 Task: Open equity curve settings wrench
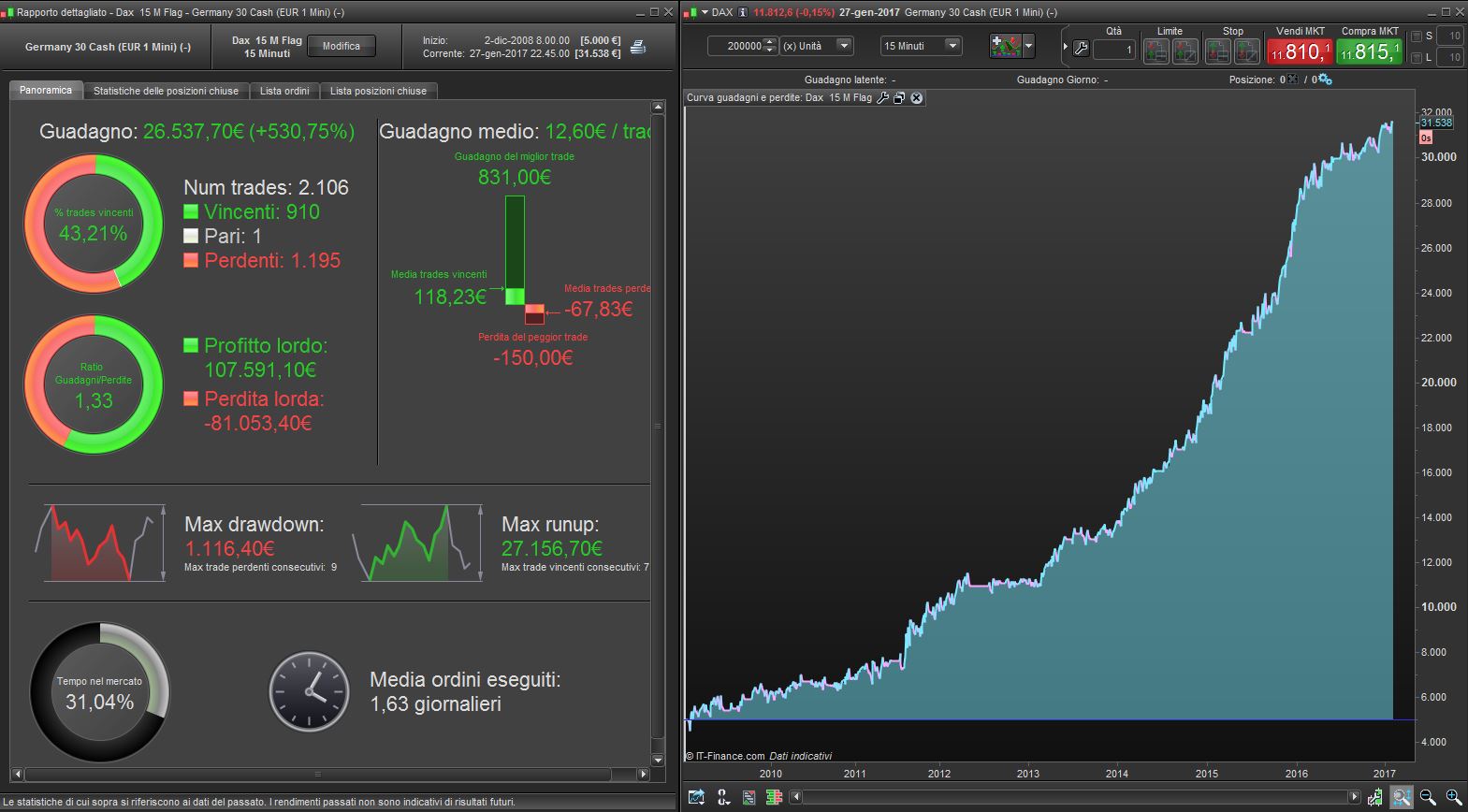tap(882, 98)
